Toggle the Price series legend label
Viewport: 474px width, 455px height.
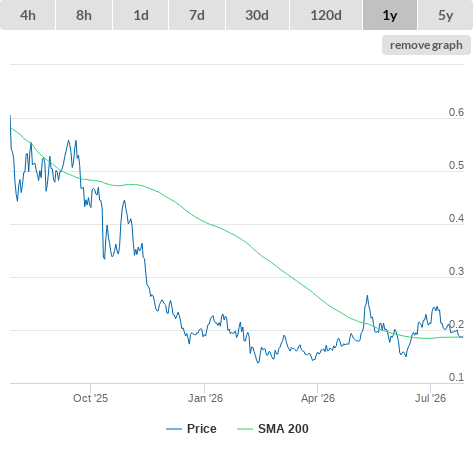pos(202,429)
